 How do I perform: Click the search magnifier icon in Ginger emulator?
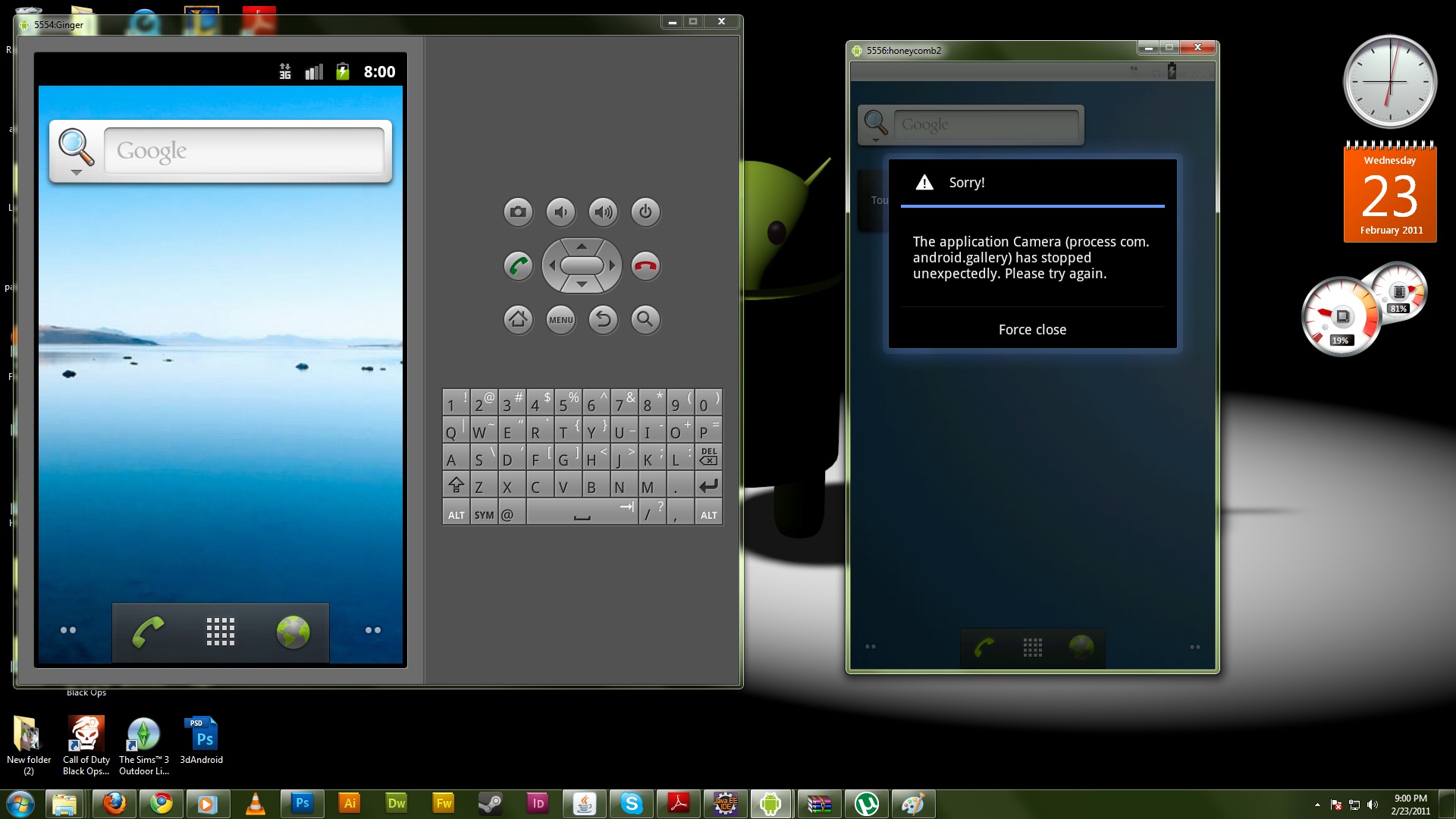coord(76,149)
